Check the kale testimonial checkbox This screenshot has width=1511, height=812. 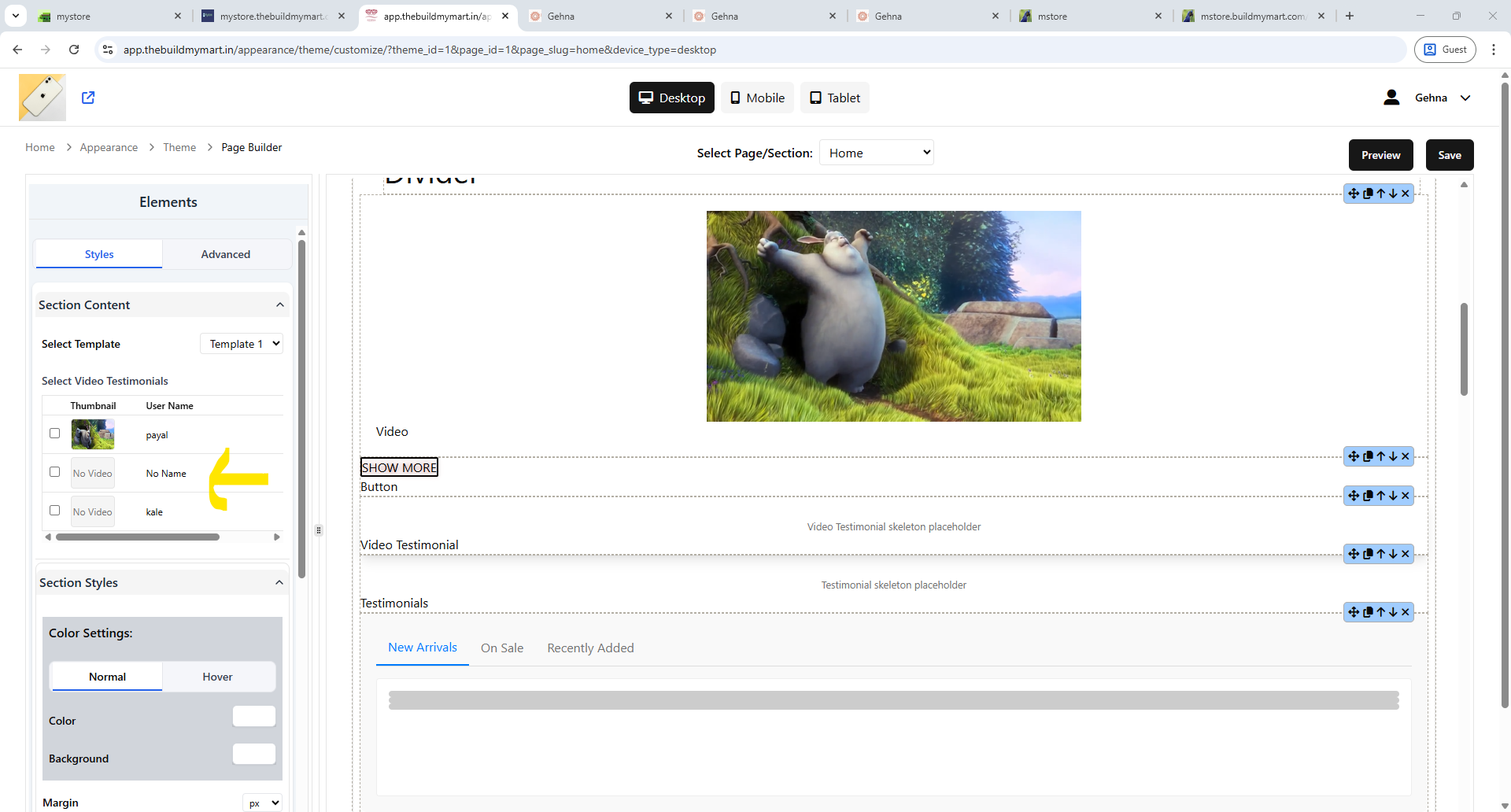54,511
